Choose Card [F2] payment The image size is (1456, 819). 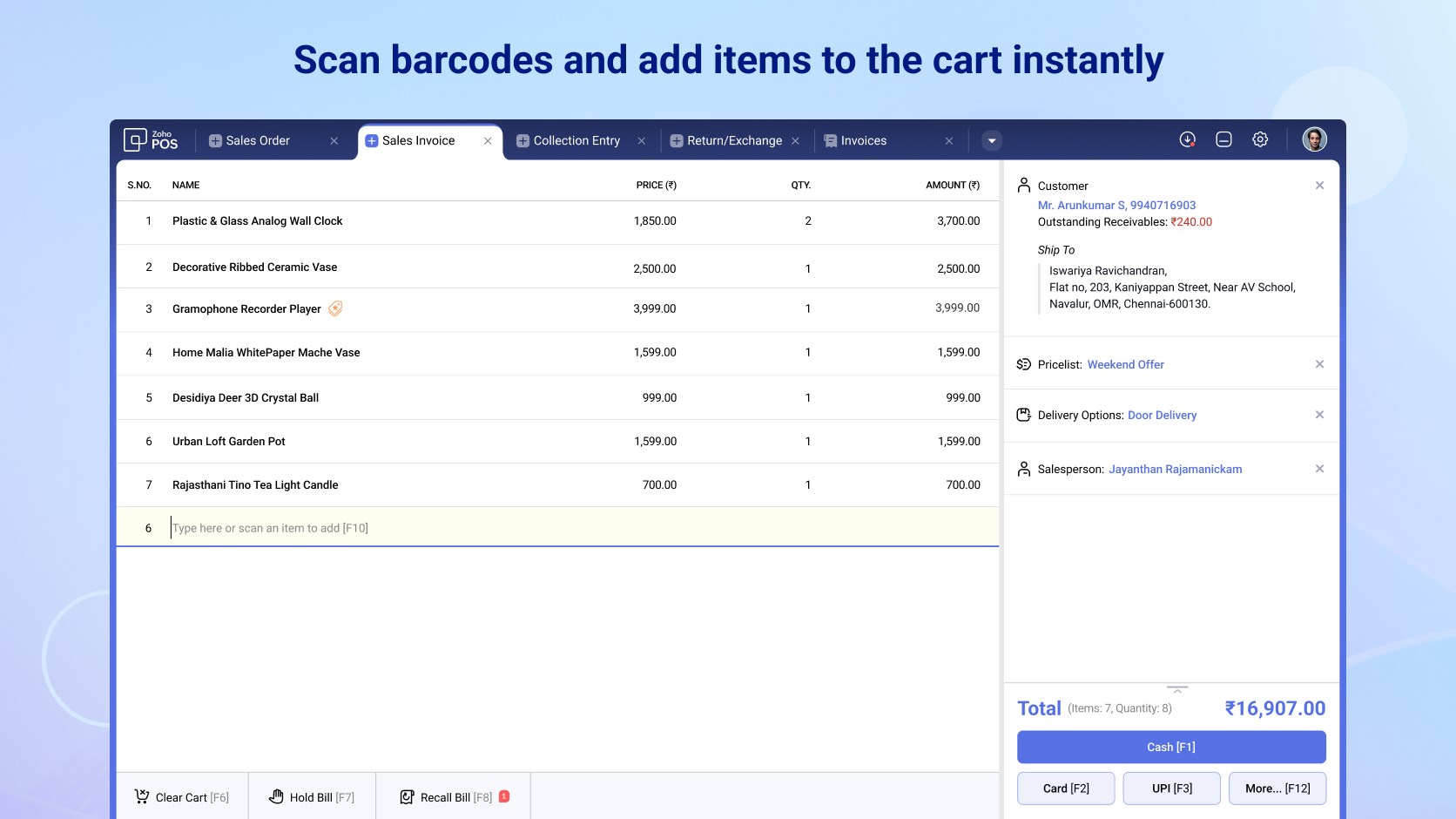(1066, 789)
